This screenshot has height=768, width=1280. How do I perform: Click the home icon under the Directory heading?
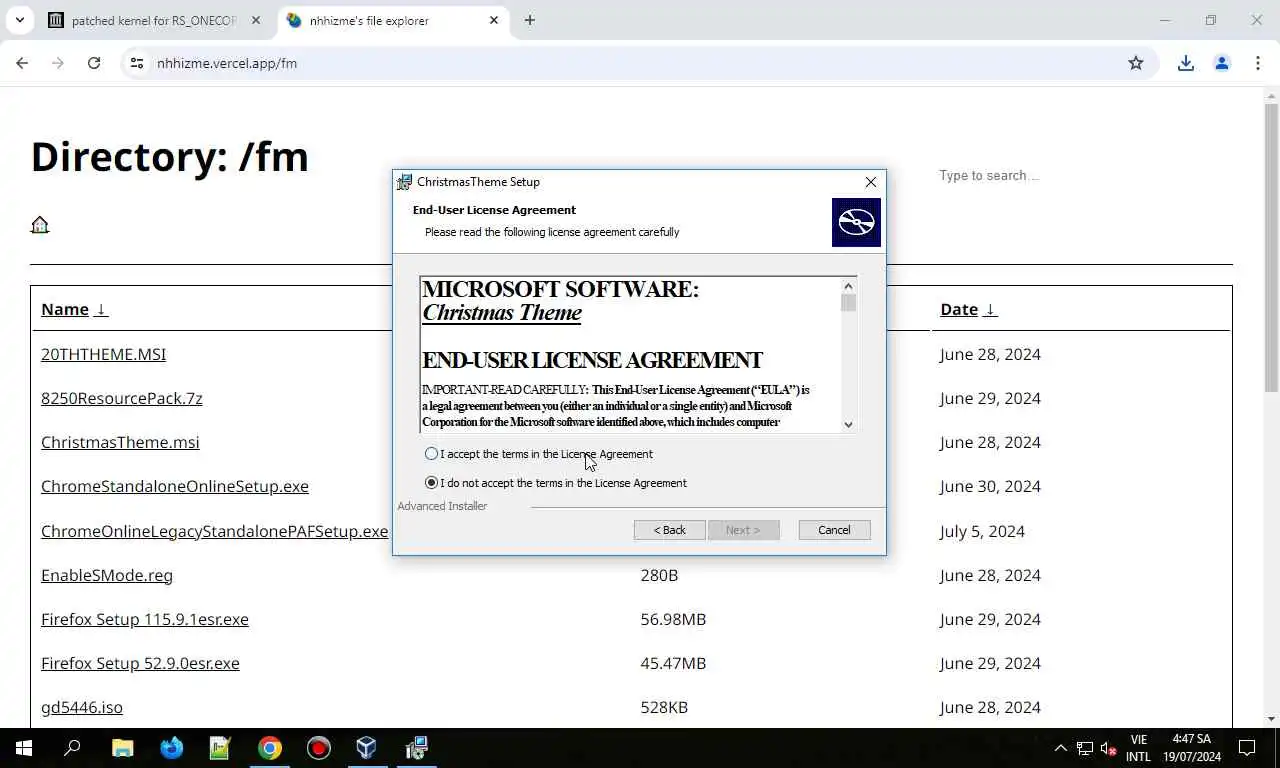[40, 225]
